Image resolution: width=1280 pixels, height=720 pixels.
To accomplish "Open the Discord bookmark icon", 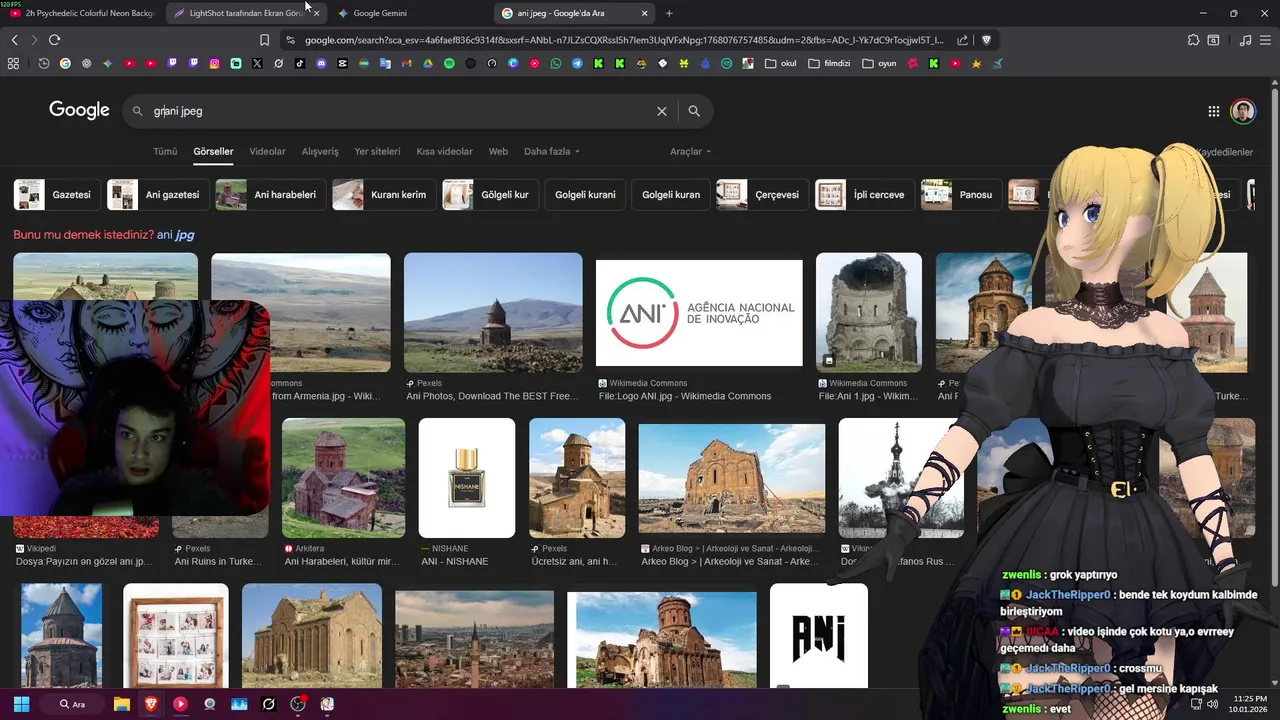I will 321,63.
